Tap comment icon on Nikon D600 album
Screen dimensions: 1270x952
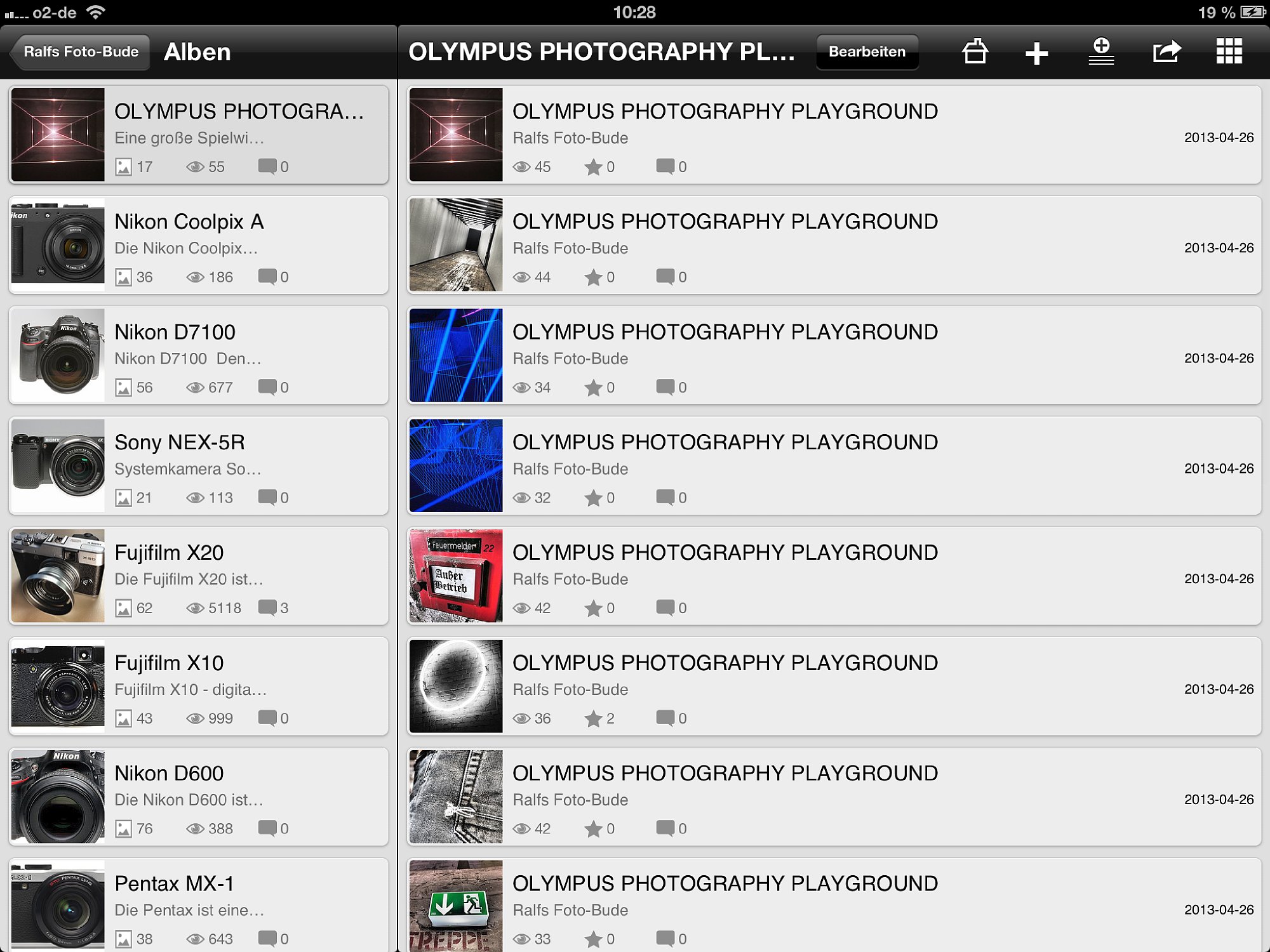(x=267, y=829)
